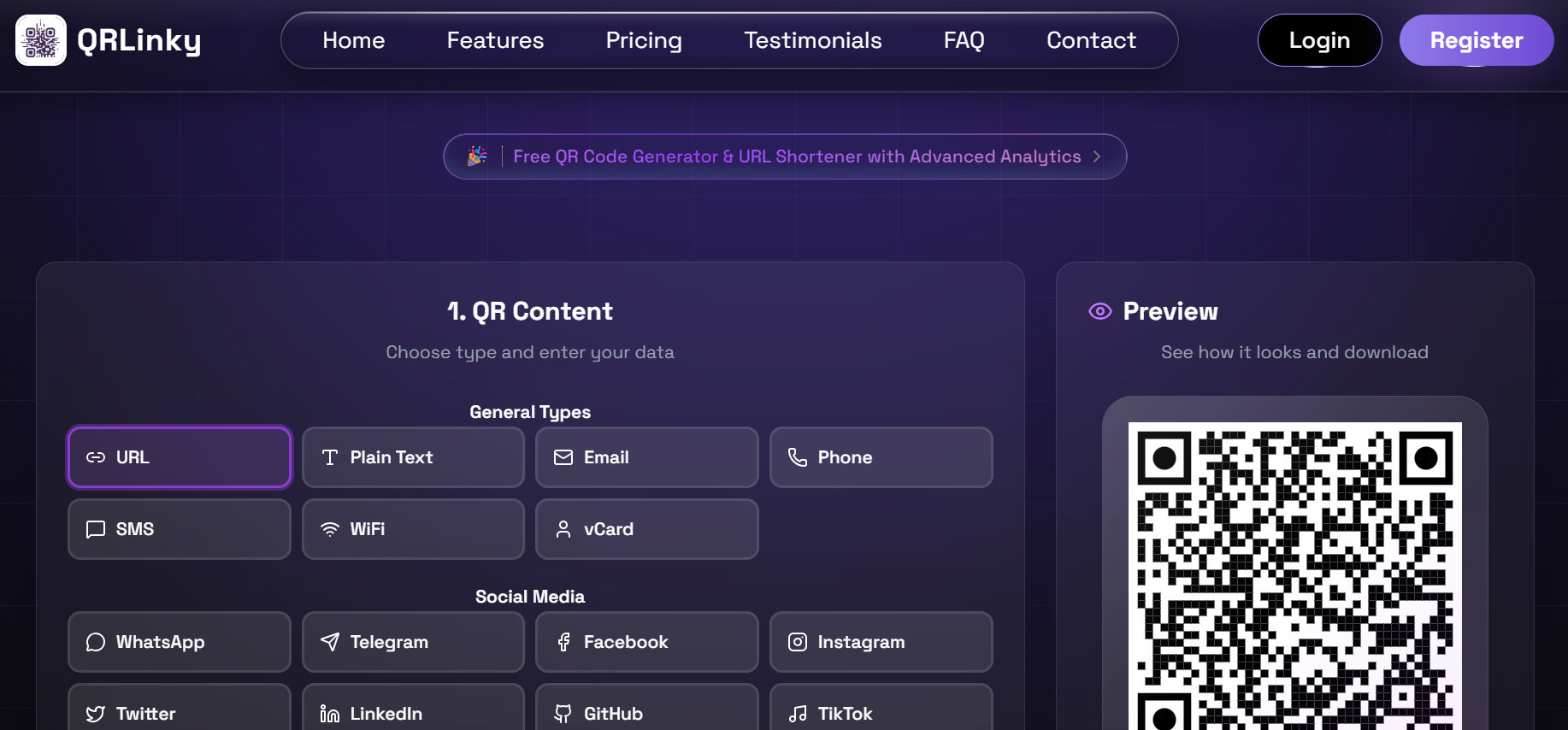Image resolution: width=1568 pixels, height=730 pixels.
Task: Expand the announcement banner chevron
Action: pos(1099,156)
